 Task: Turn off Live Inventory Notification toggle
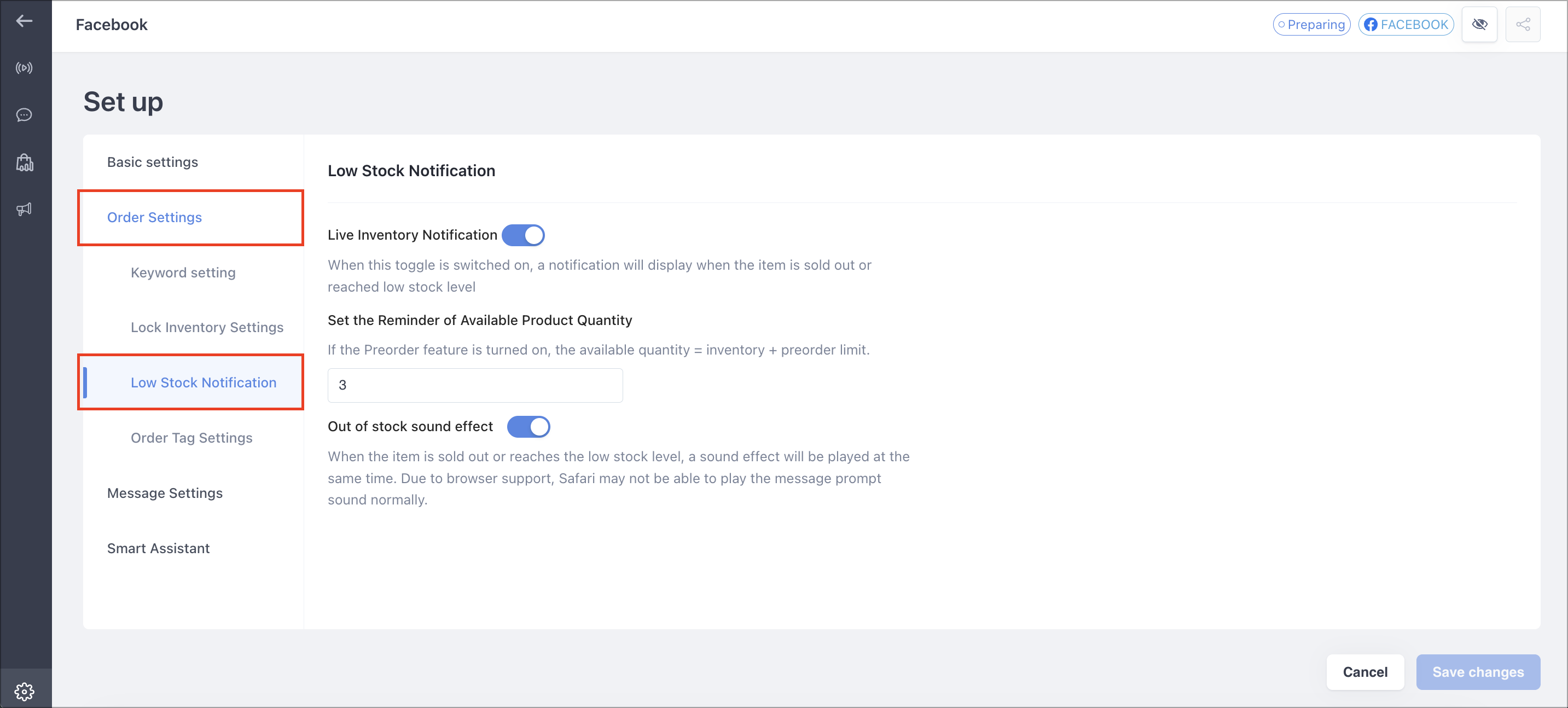pos(523,235)
